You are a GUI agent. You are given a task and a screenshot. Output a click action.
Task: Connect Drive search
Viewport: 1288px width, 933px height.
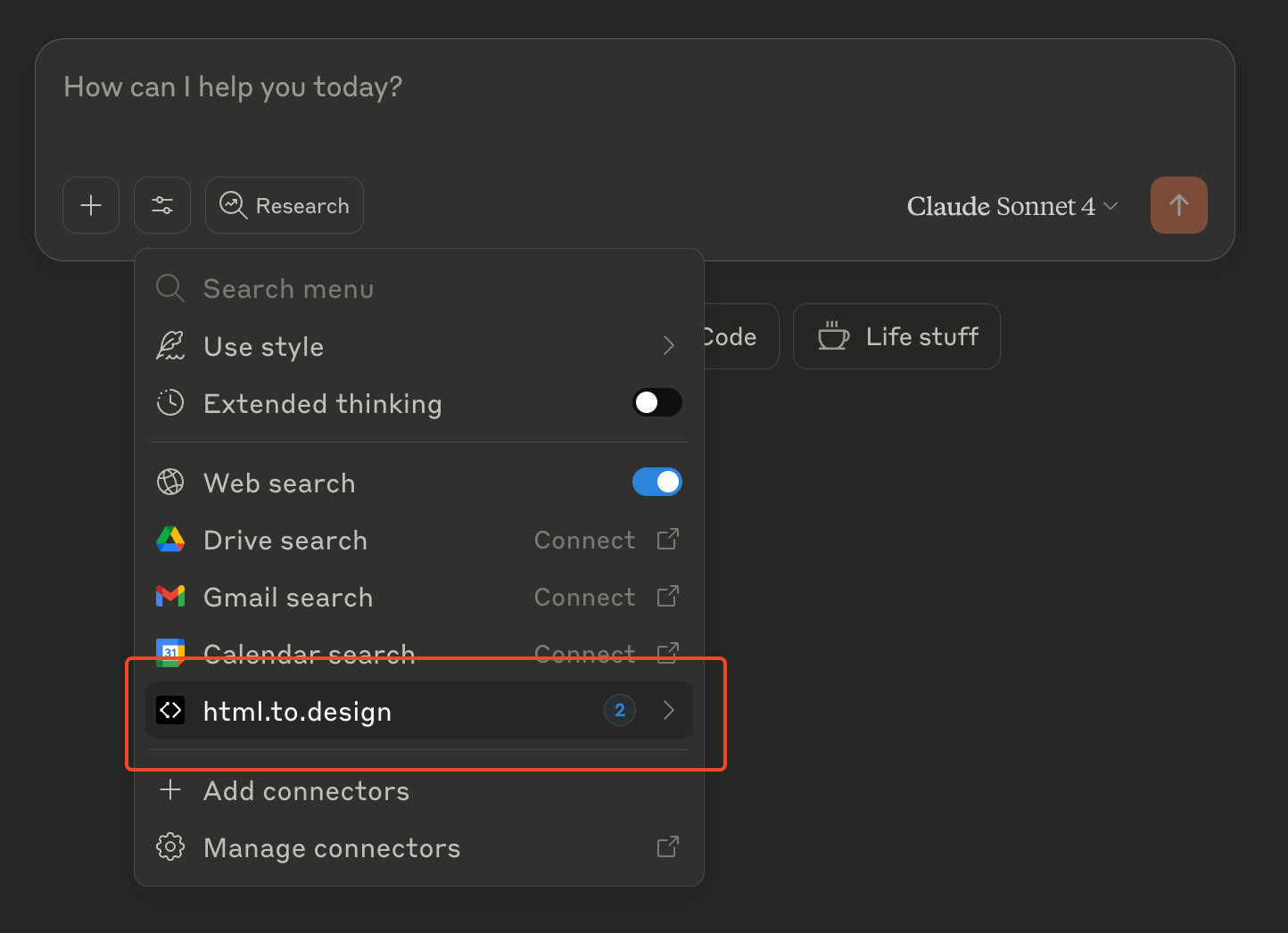click(584, 540)
